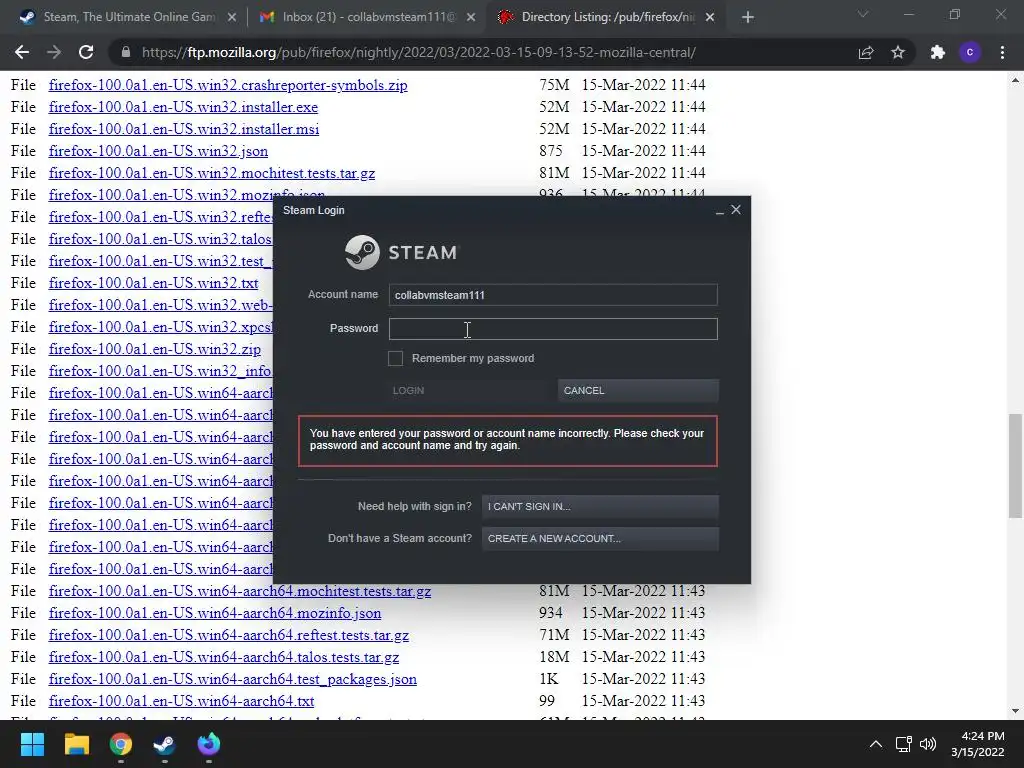This screenshot has height=768, width=1024.
Task: Click CREATE A NEW ACCOUNT button
Action: tap(600, 539)
